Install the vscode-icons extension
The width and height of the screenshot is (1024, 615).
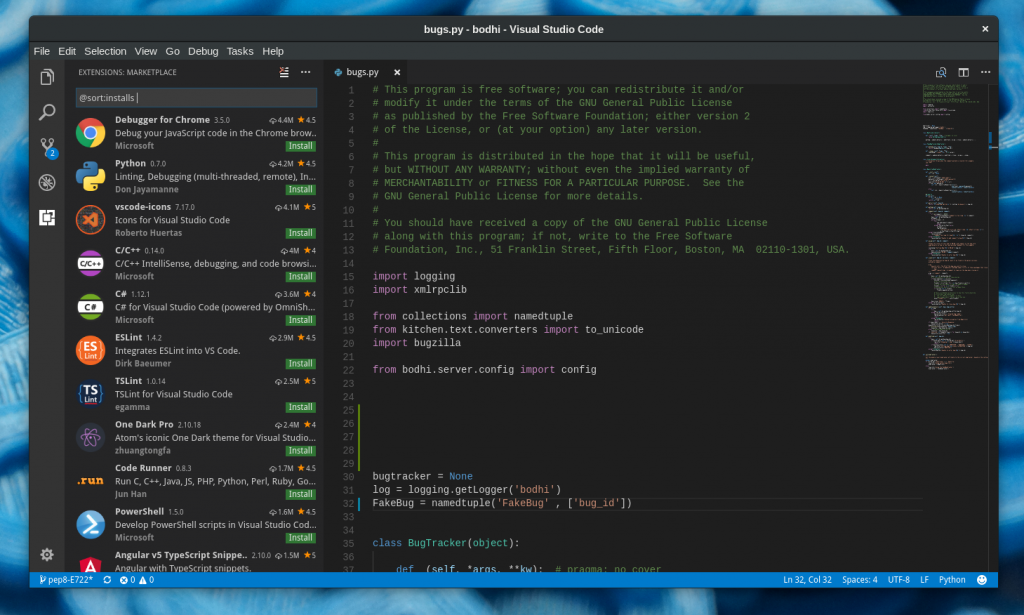coord(300,233)
